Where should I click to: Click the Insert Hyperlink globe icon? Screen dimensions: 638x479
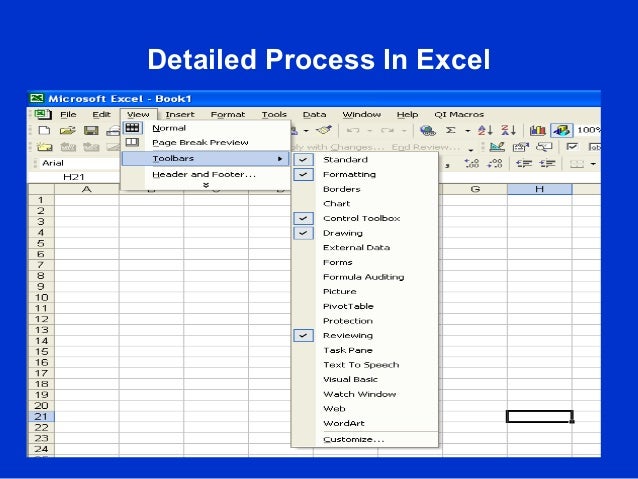click(x=428, y=130)
